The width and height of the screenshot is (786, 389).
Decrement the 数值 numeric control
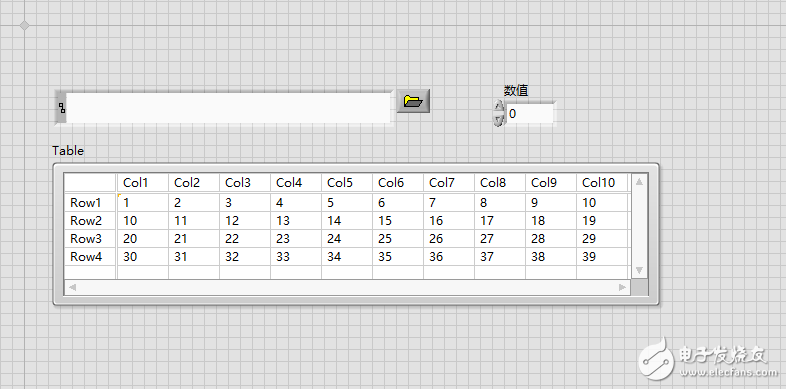[x=498, y=120]
